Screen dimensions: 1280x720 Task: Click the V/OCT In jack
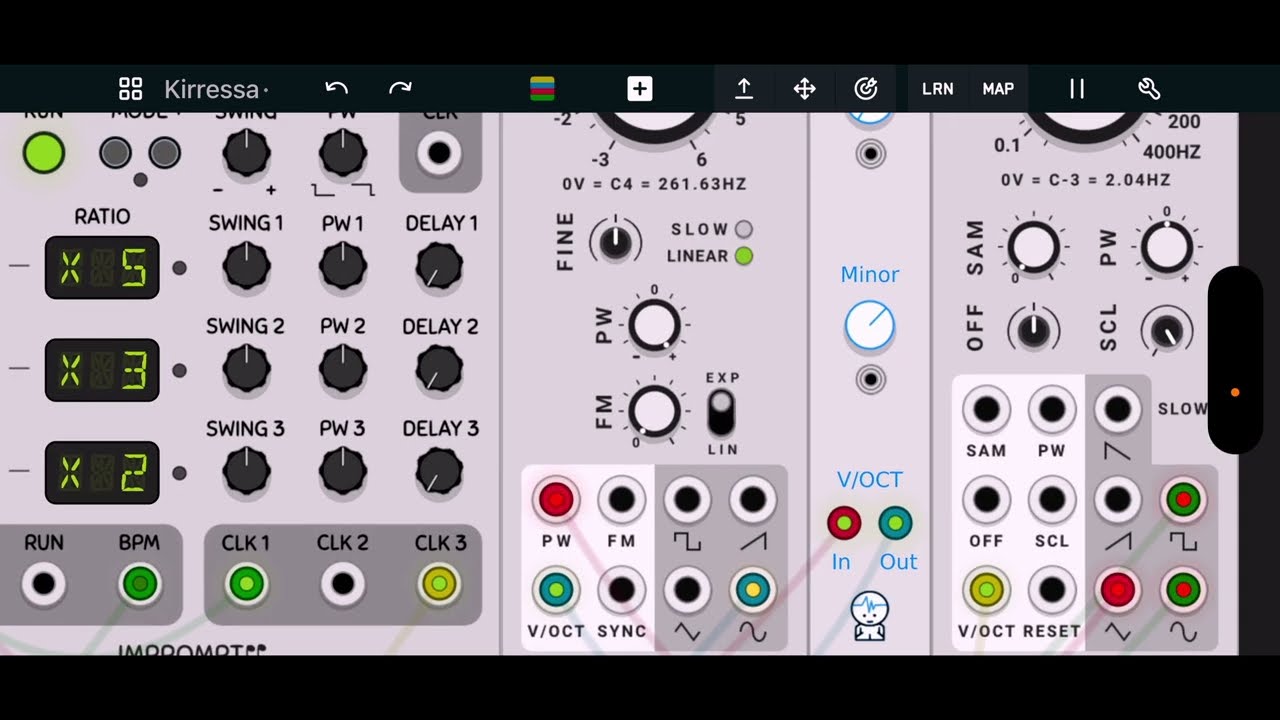click(x=844, y=523)
